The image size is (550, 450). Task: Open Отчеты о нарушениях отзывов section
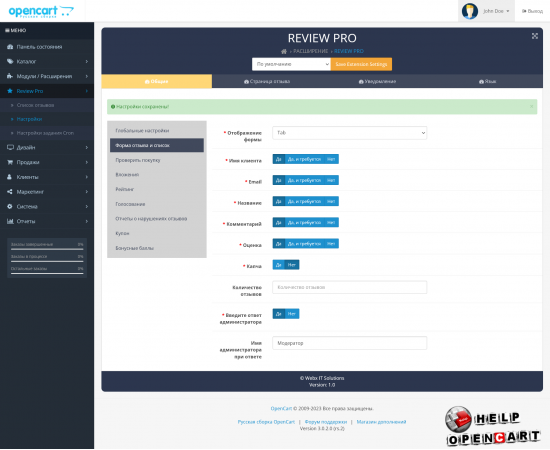tap(157, 219)
